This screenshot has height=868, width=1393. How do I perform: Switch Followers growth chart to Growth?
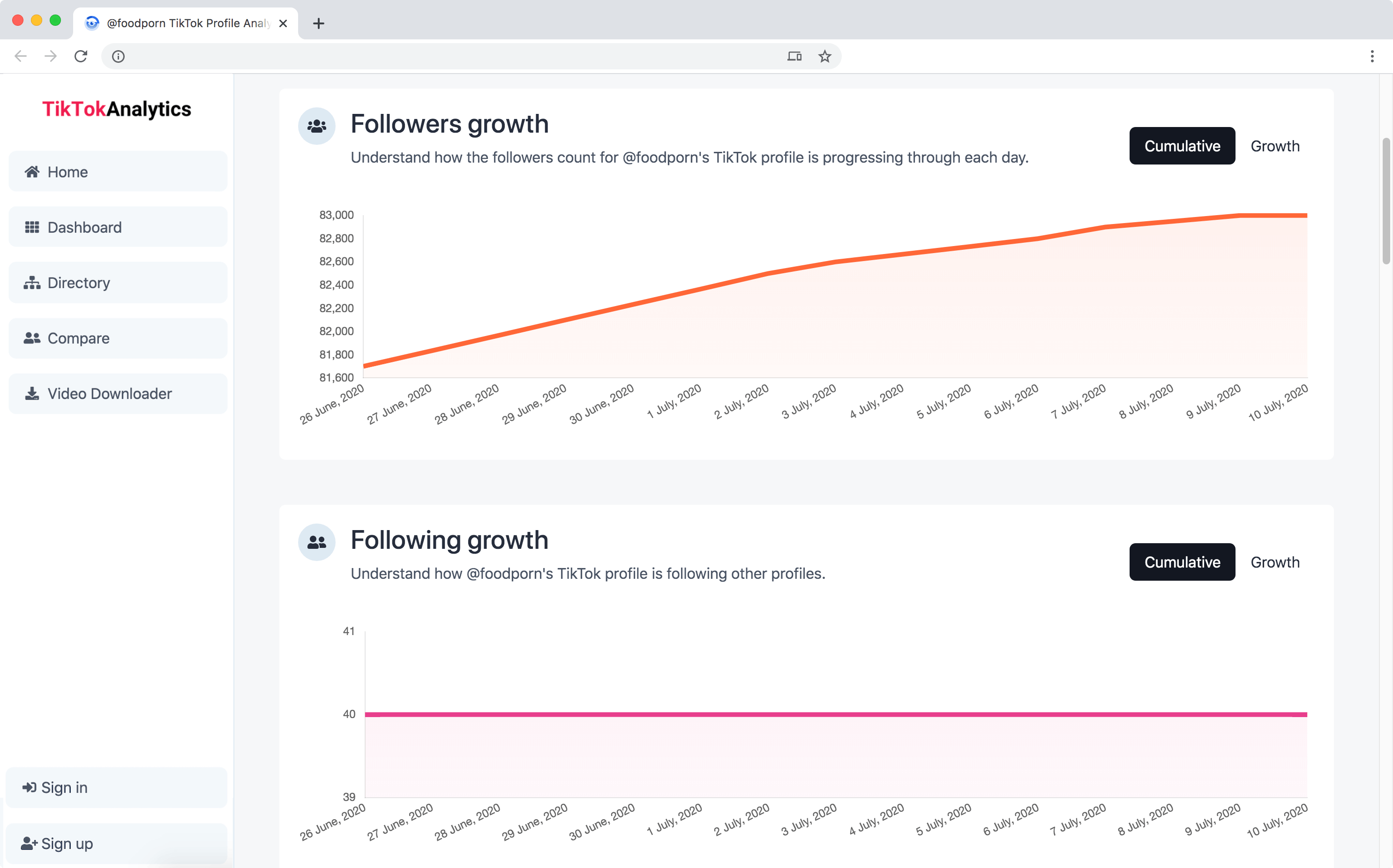(x=1275, y=146)
